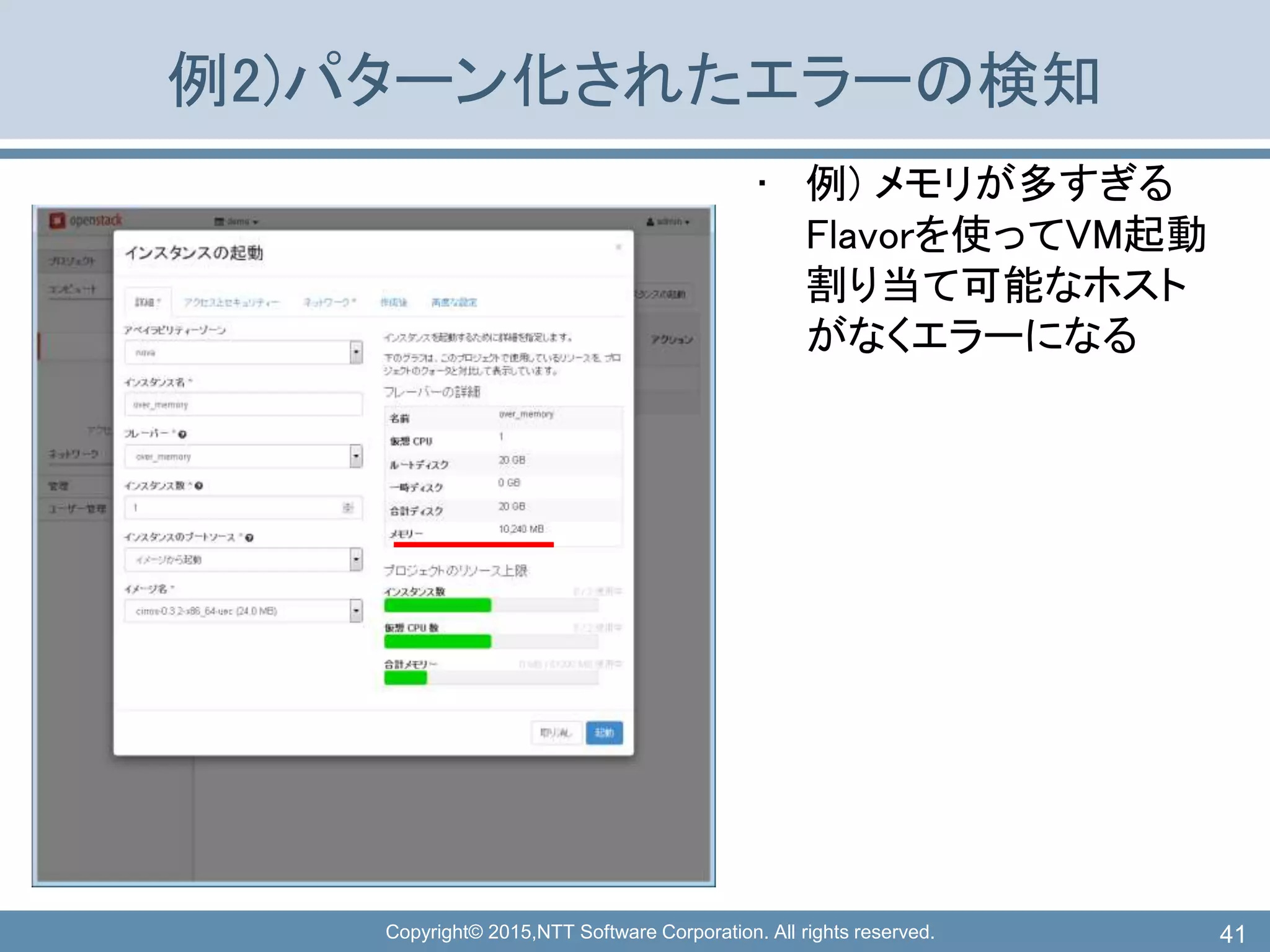1270x952 pixels.
Task: Expand the コンピュート sidebar section
Action: point(73,289)
